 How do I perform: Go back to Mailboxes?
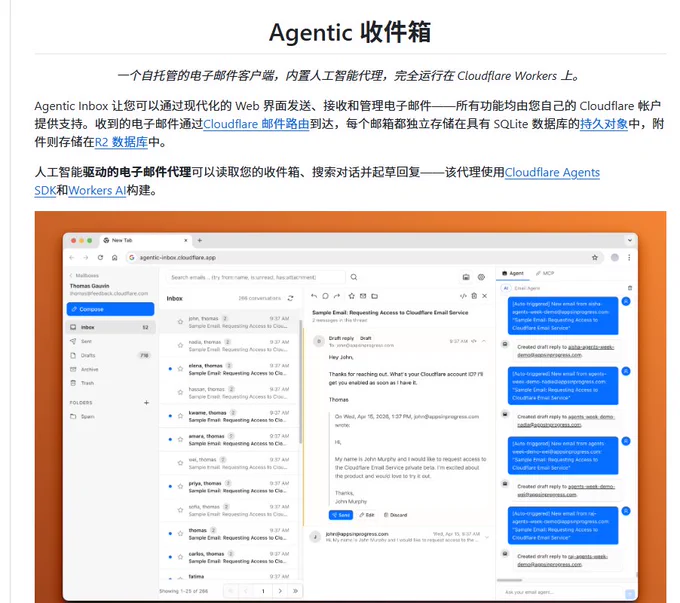pos(84,275)
